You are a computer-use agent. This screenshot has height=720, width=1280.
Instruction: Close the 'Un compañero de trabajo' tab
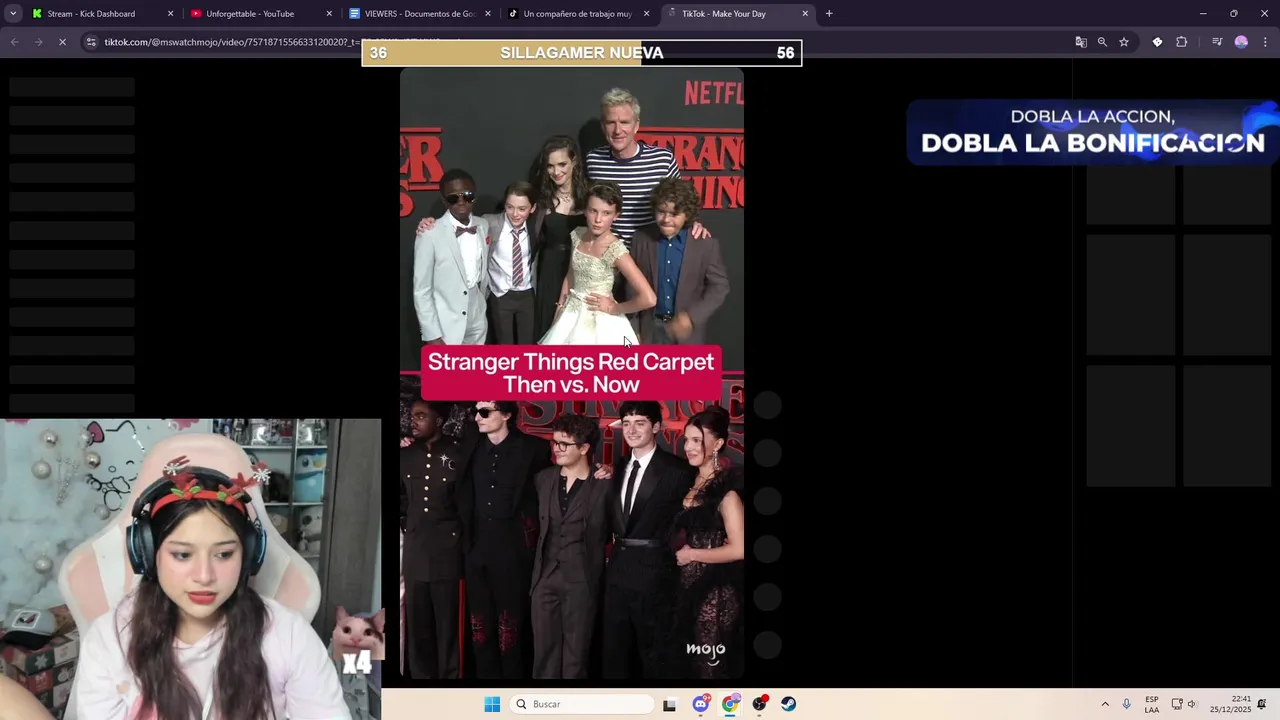647,14
